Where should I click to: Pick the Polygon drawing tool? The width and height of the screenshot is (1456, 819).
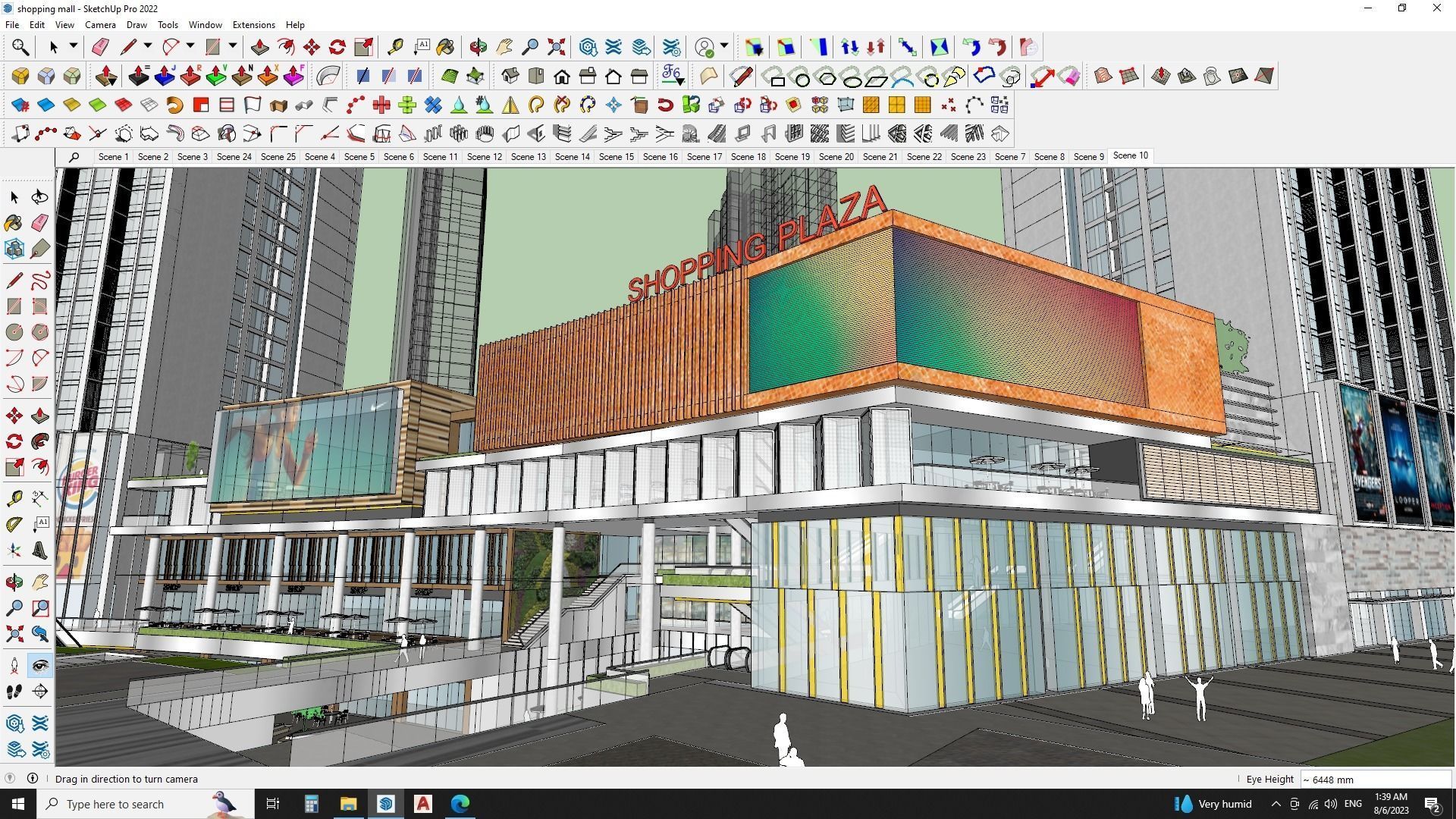[39, 332]
